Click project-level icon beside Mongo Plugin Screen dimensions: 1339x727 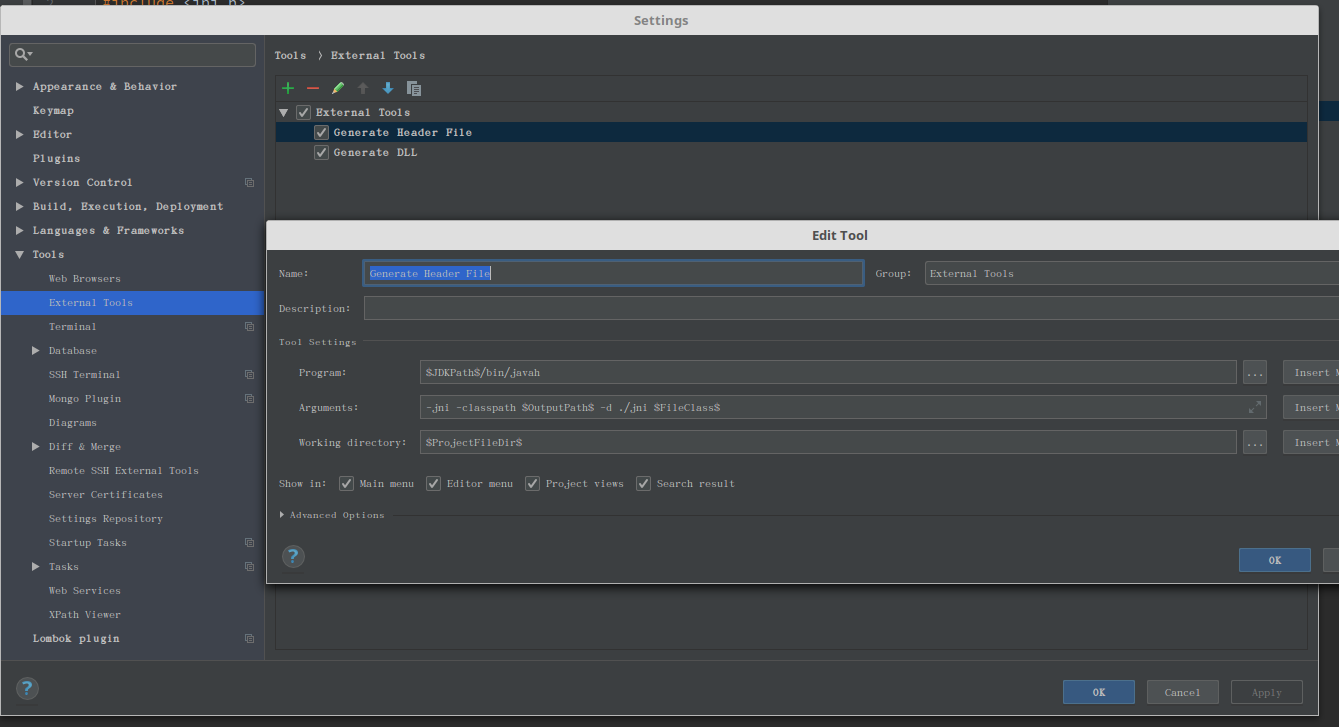pyautogui.click(x=249, y=398)
